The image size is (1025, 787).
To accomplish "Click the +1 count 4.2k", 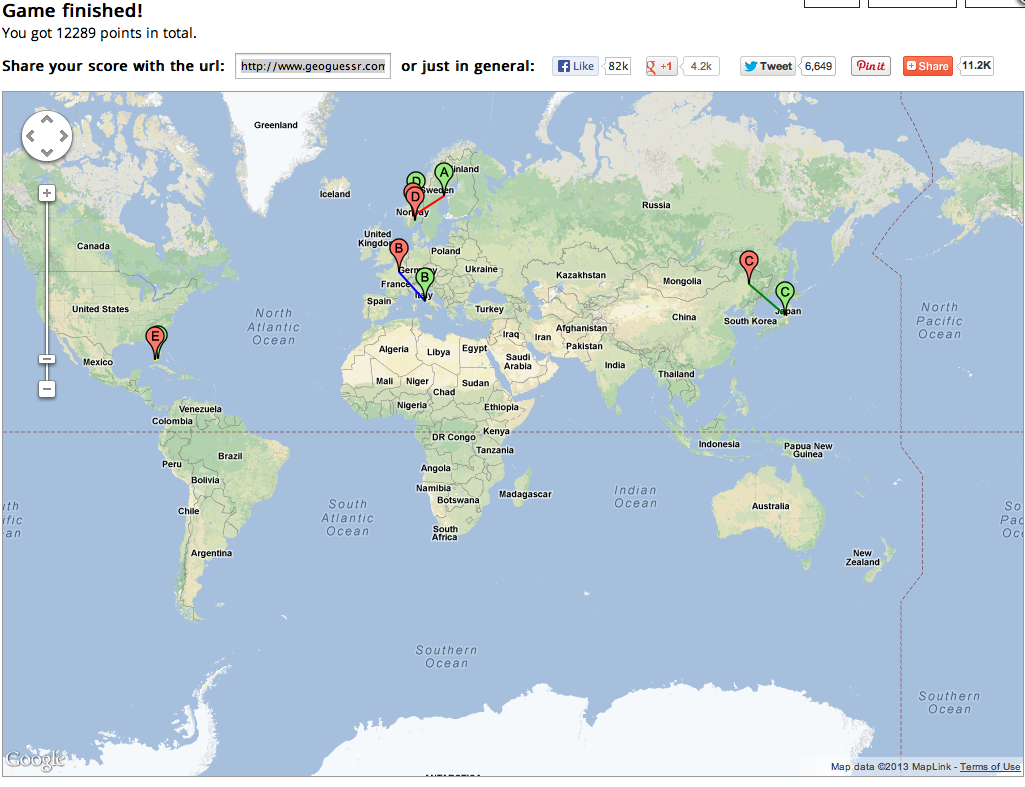I will 701,66.
